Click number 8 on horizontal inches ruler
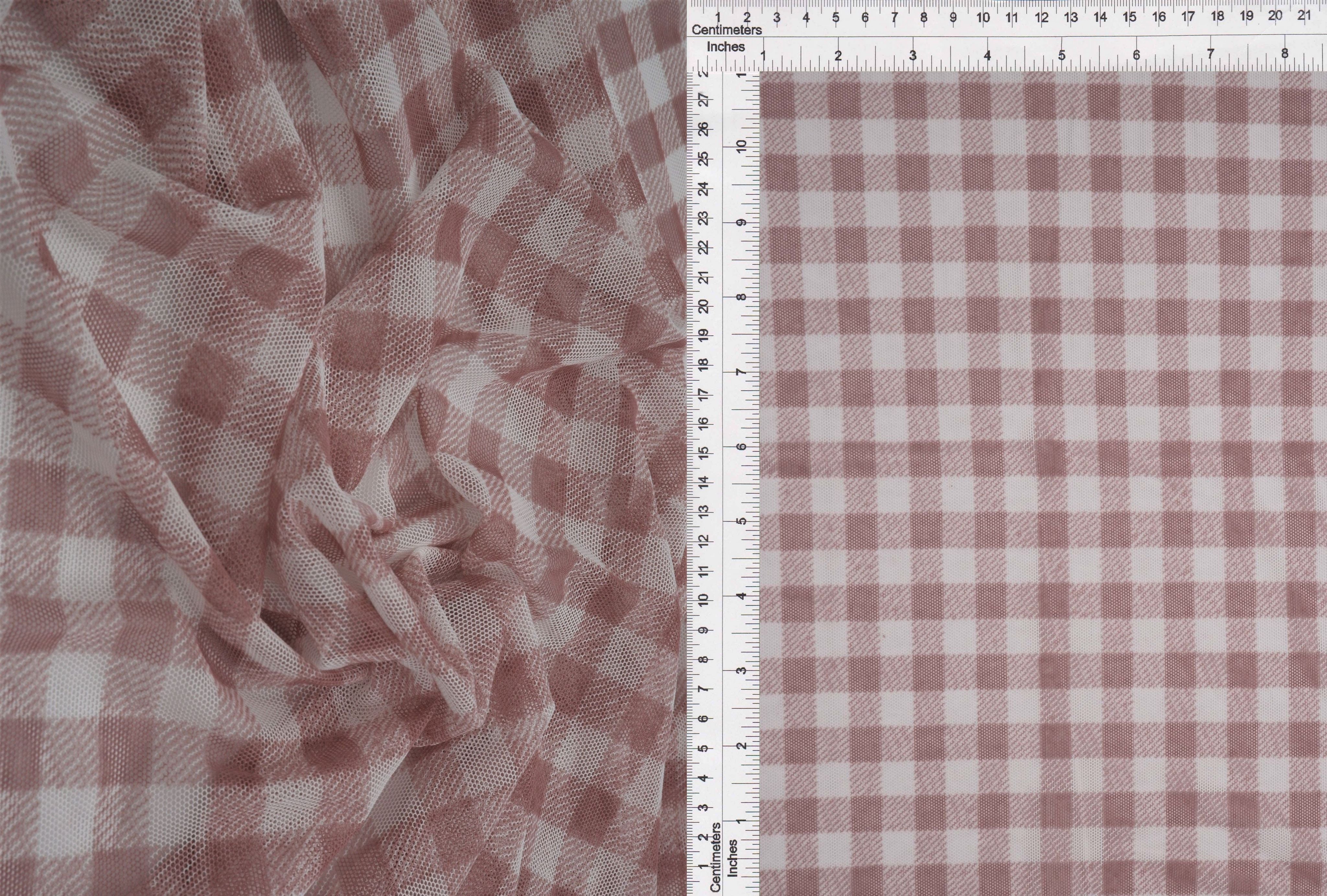 point(1285,54)
